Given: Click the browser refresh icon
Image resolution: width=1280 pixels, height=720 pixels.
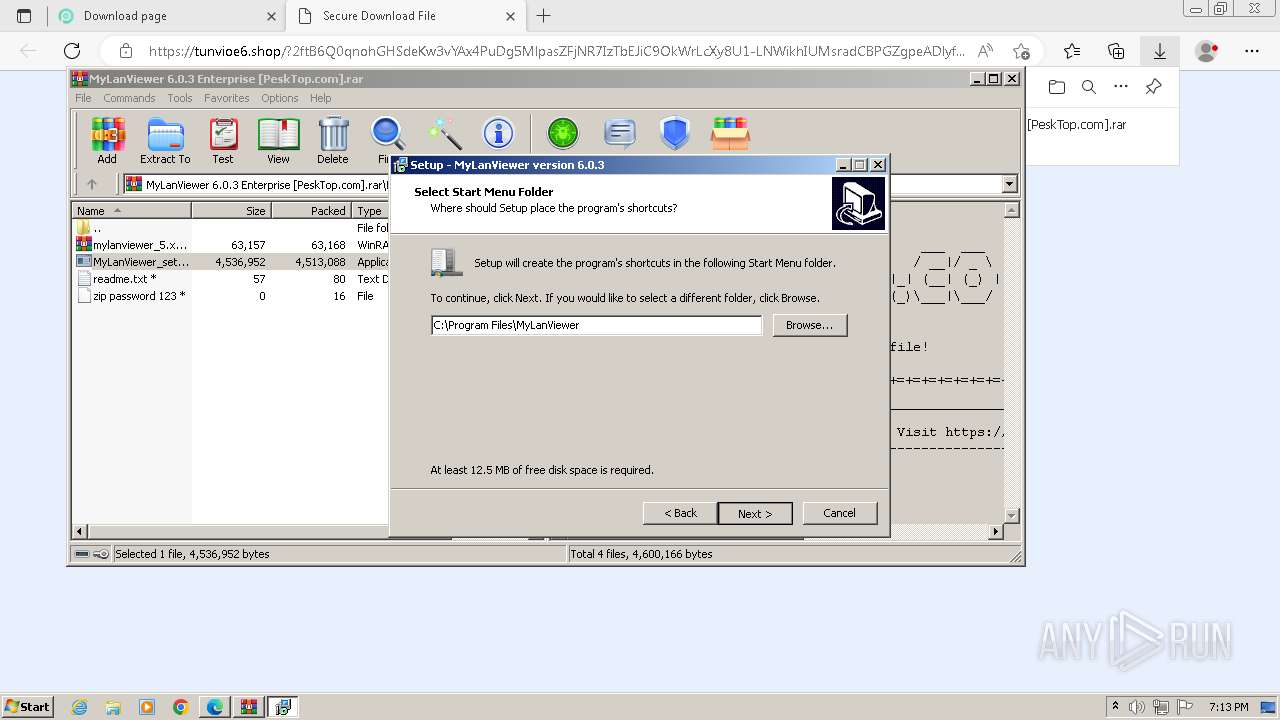Looking at the screenshot, I should (x=72, y=51).
